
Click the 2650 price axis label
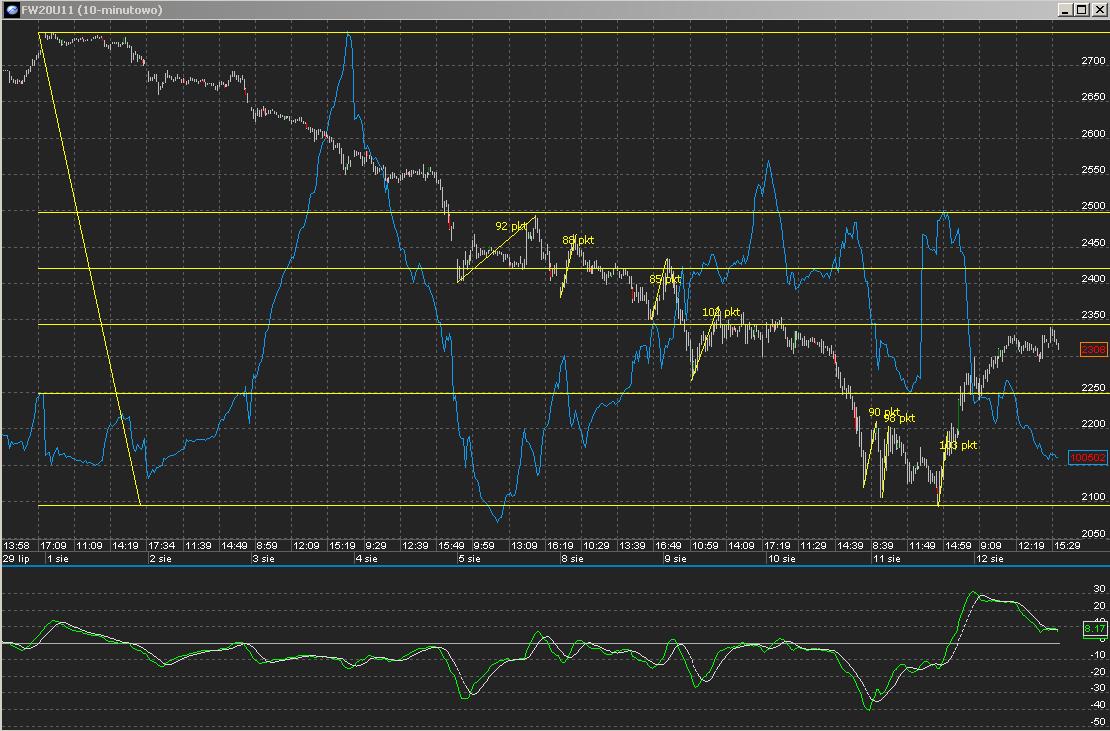click(x=1094, y=97)
